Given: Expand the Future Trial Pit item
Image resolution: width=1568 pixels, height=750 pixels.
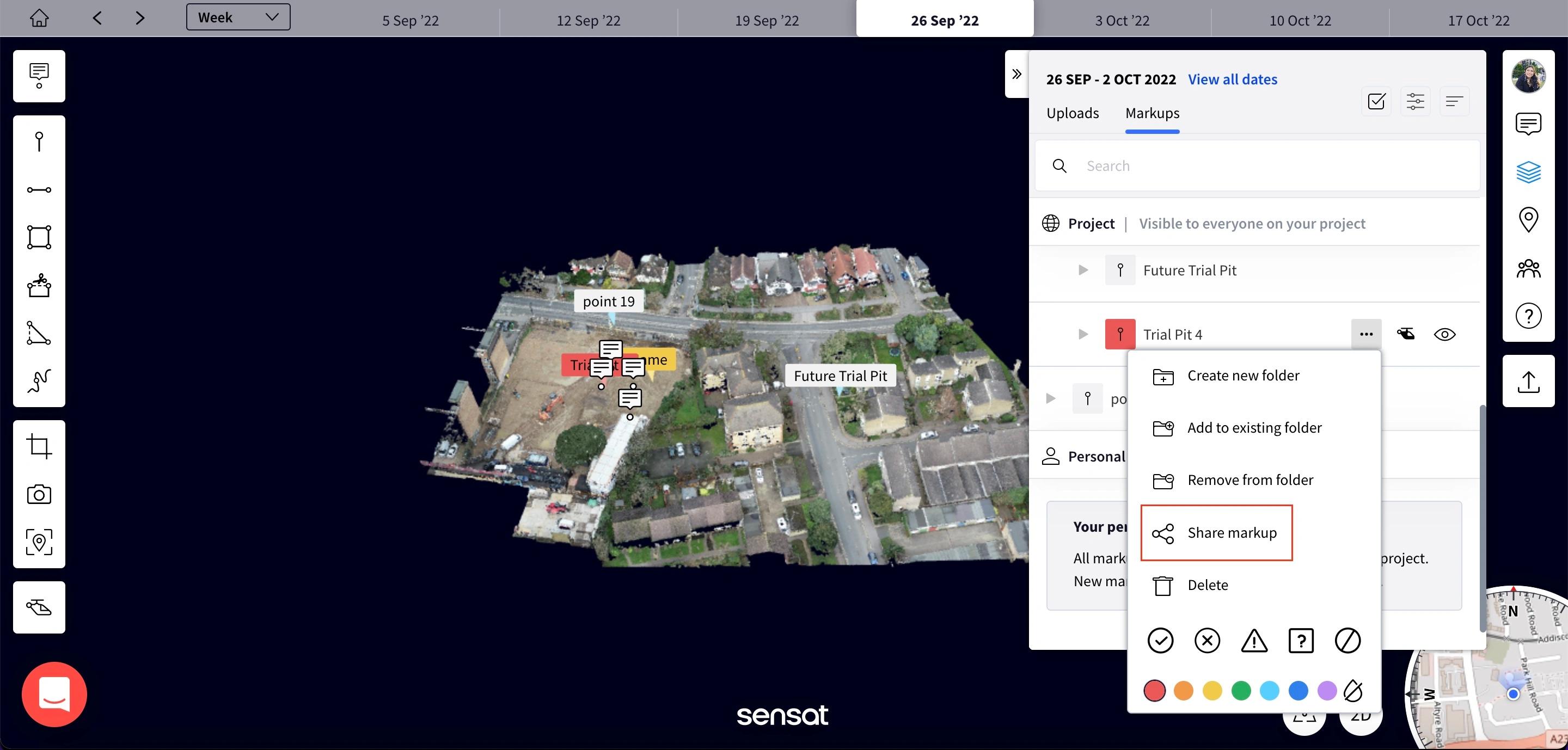Looking at the screenshot, I should click(x=1083, y=270).
